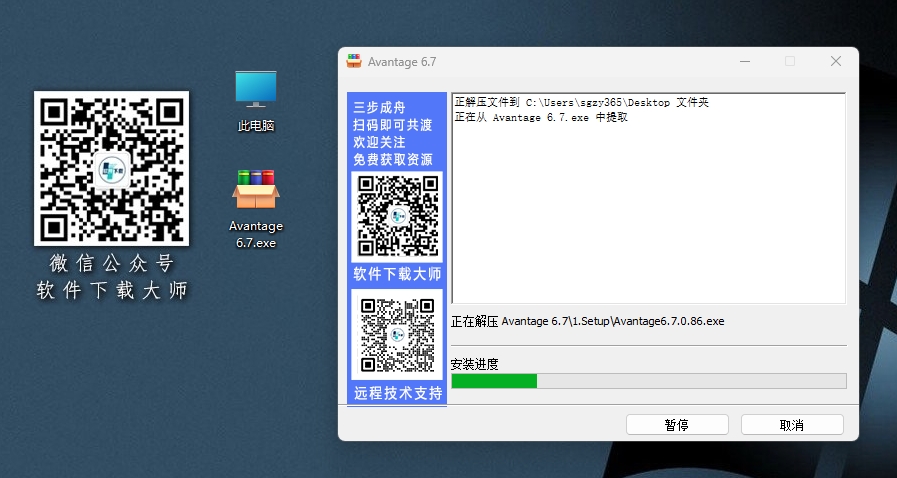This screenshot has height=478, width=897.
Task: Click the 取消 button
Action: coord(792,425)
